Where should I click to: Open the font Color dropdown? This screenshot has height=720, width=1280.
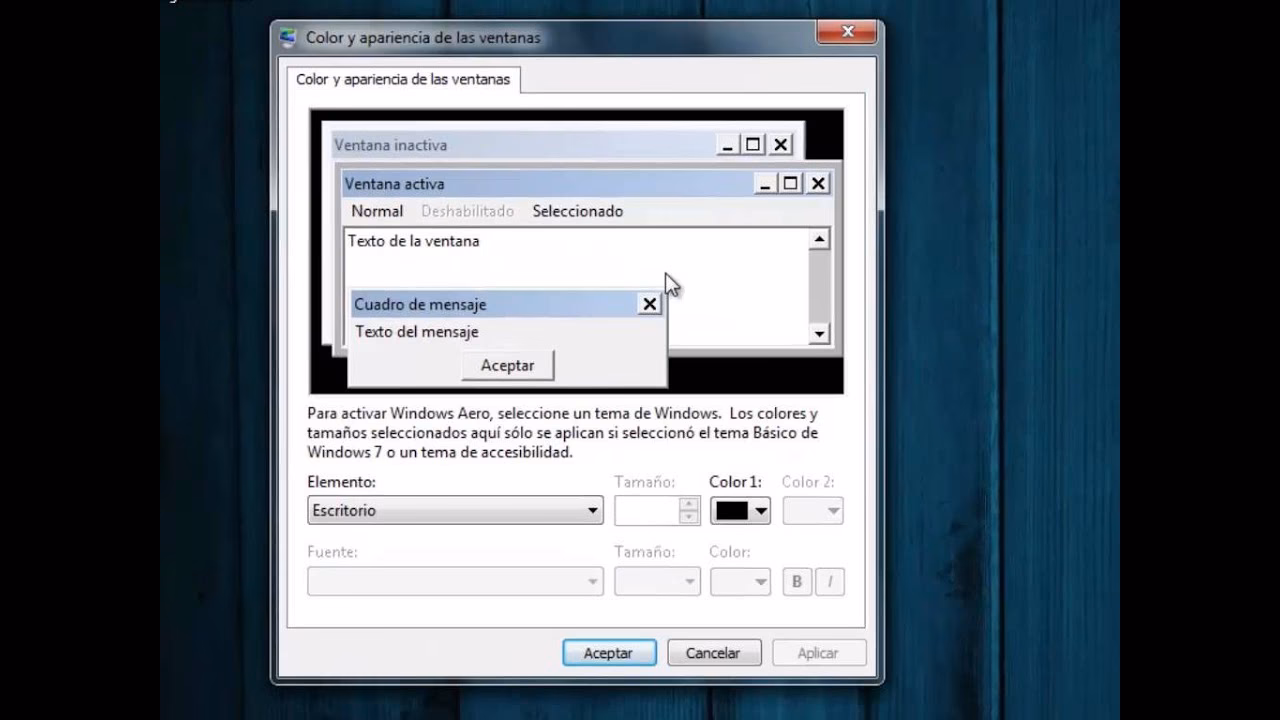pos(740,581)
